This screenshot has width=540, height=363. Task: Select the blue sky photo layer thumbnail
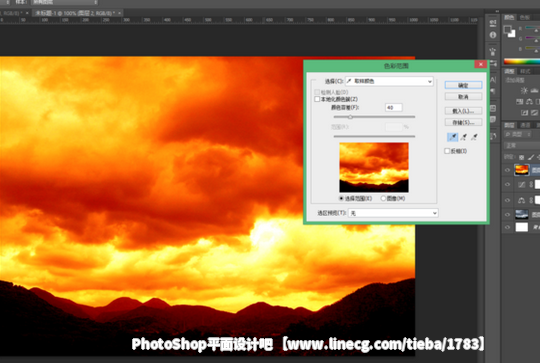(x=521, y=214)
